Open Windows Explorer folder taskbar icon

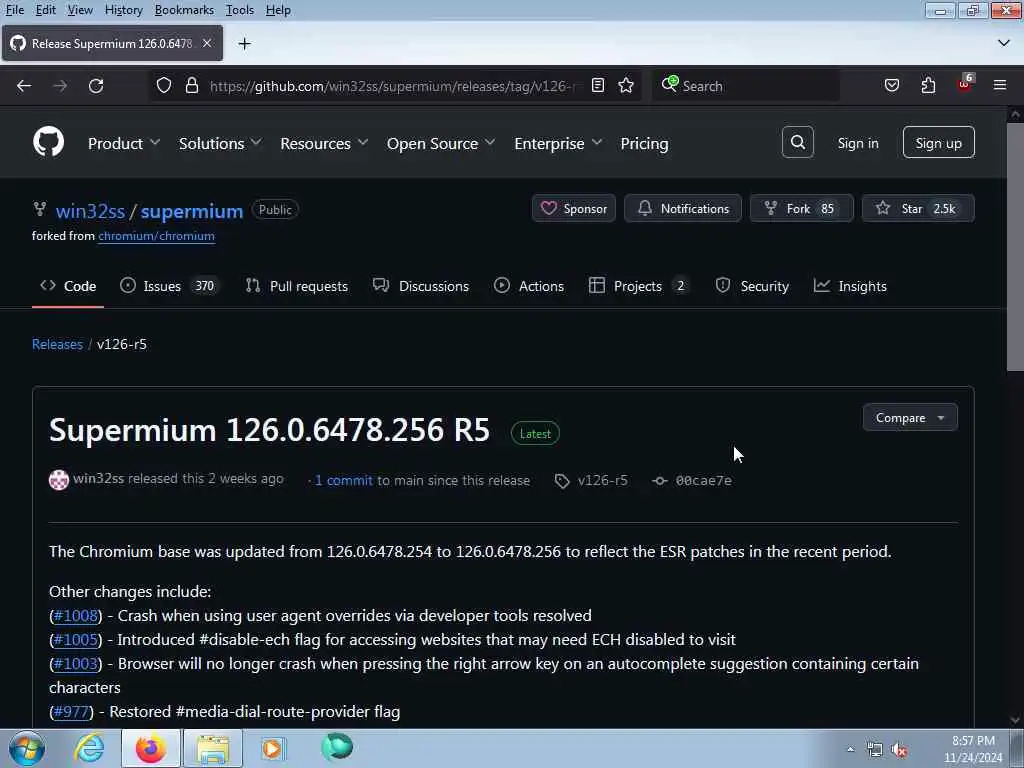[213, 748]
